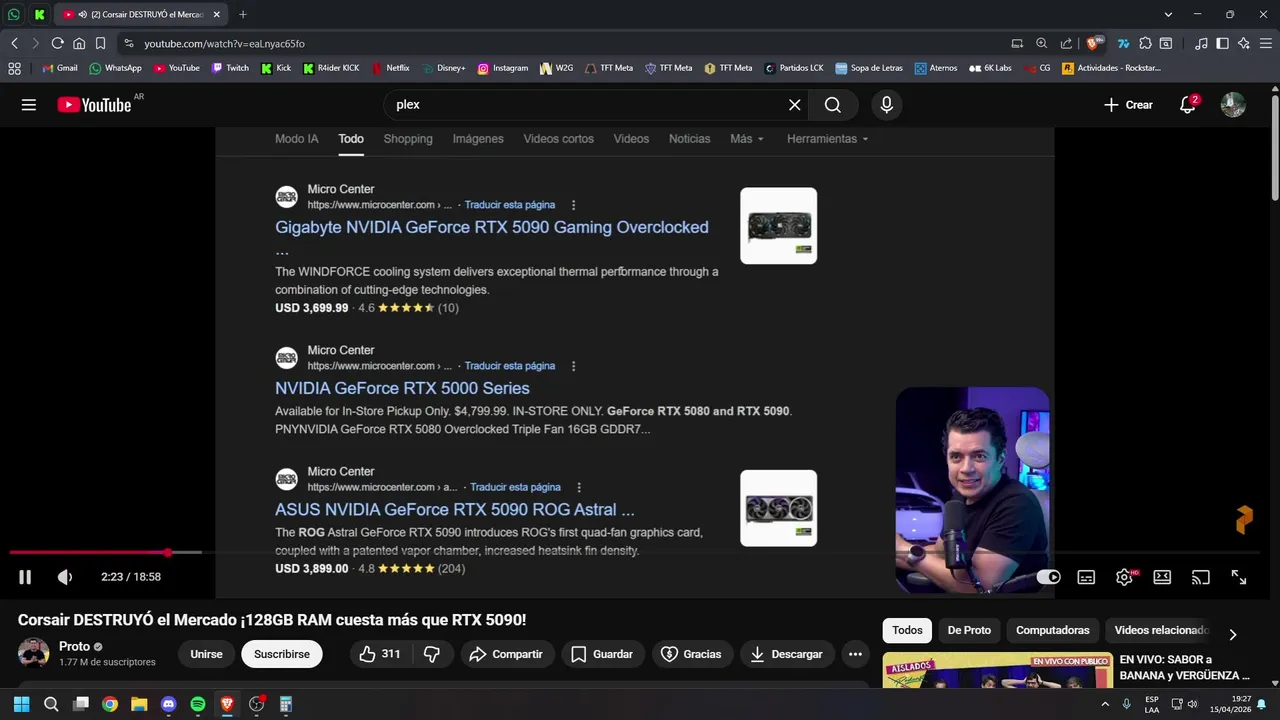Open the Proto channel avatar
Viewport: 1280px width, 720px height.
(x=33, y=653)
